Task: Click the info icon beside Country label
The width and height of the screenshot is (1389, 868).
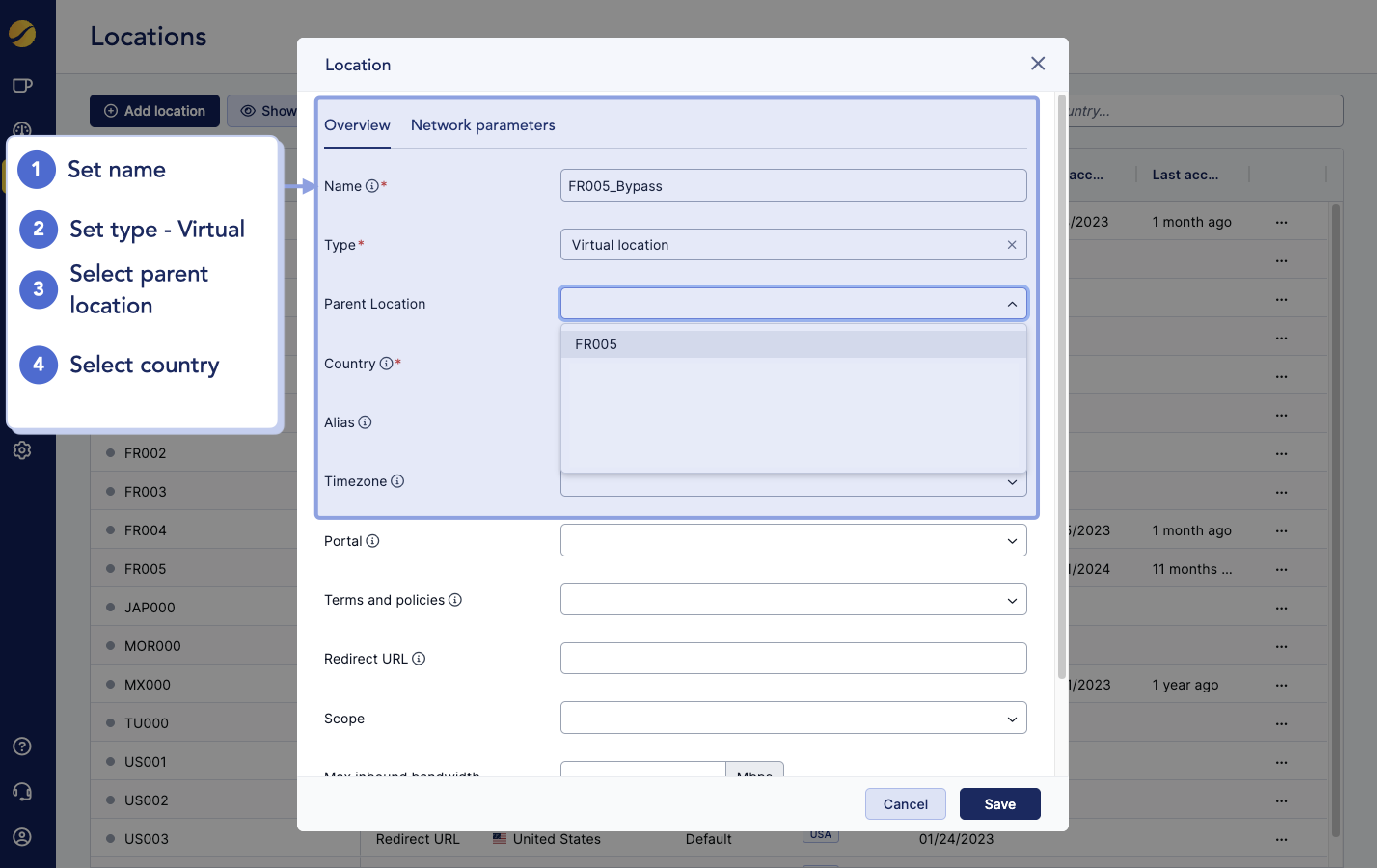Action: click(x=386, y=364)
